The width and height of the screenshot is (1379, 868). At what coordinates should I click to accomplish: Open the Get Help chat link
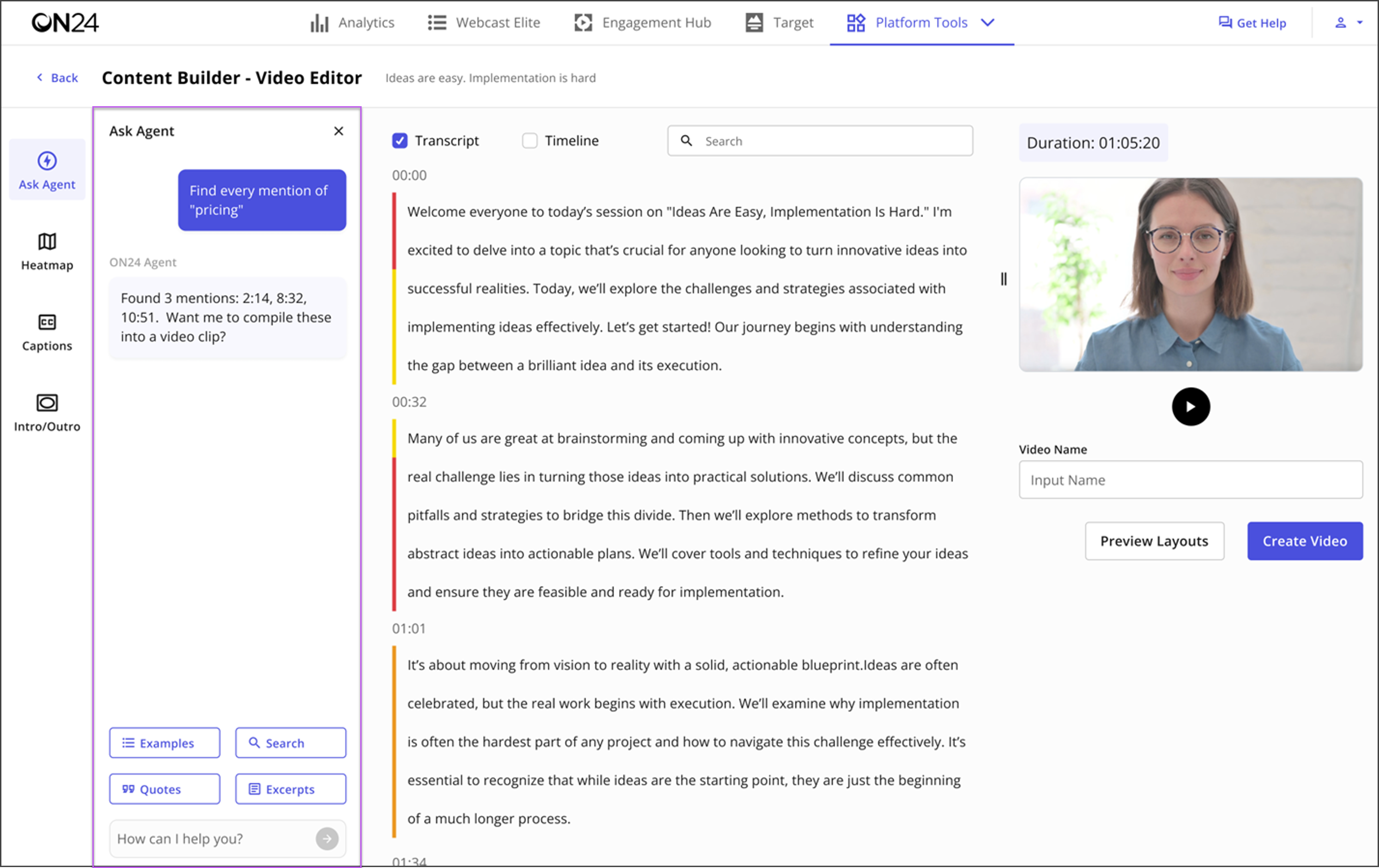click(x=1252, y=23)
